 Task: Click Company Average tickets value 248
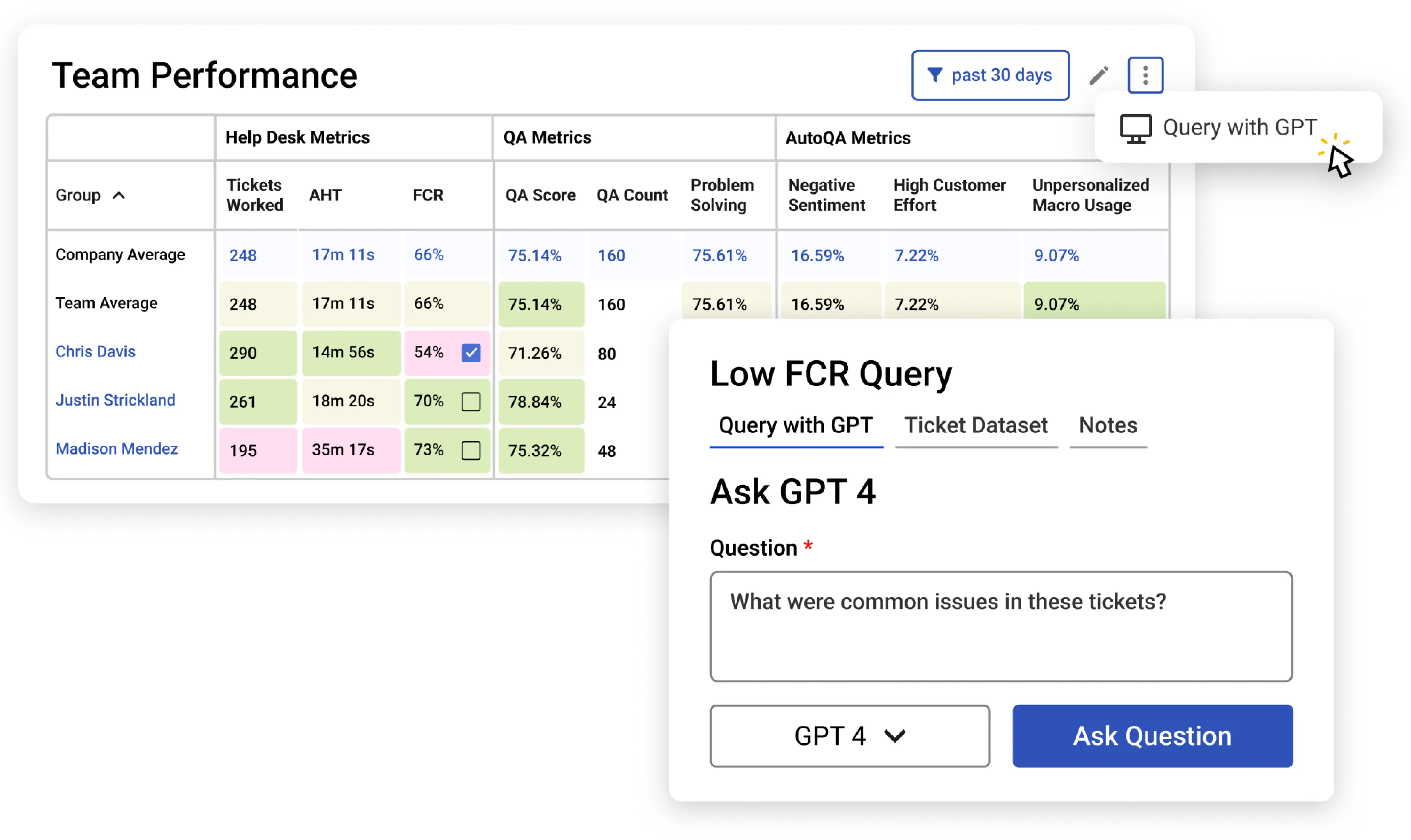tap(243, 255)
